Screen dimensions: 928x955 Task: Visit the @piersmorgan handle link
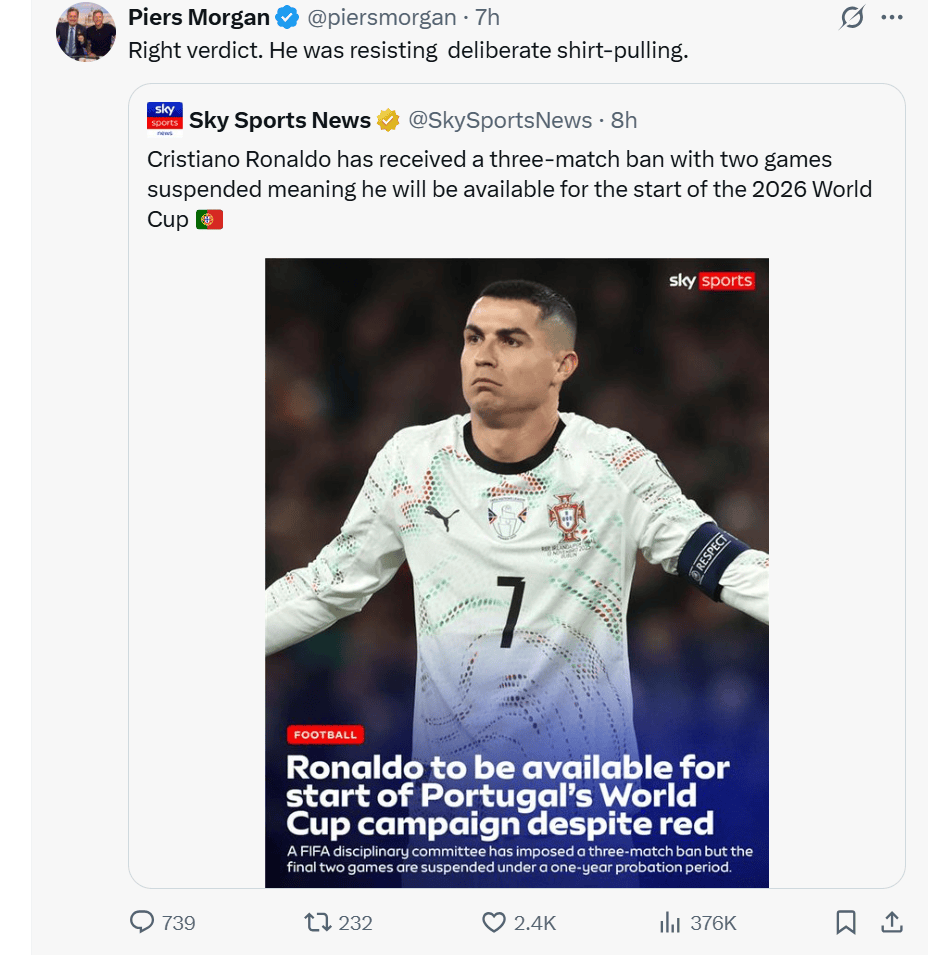tap(381, 18)
